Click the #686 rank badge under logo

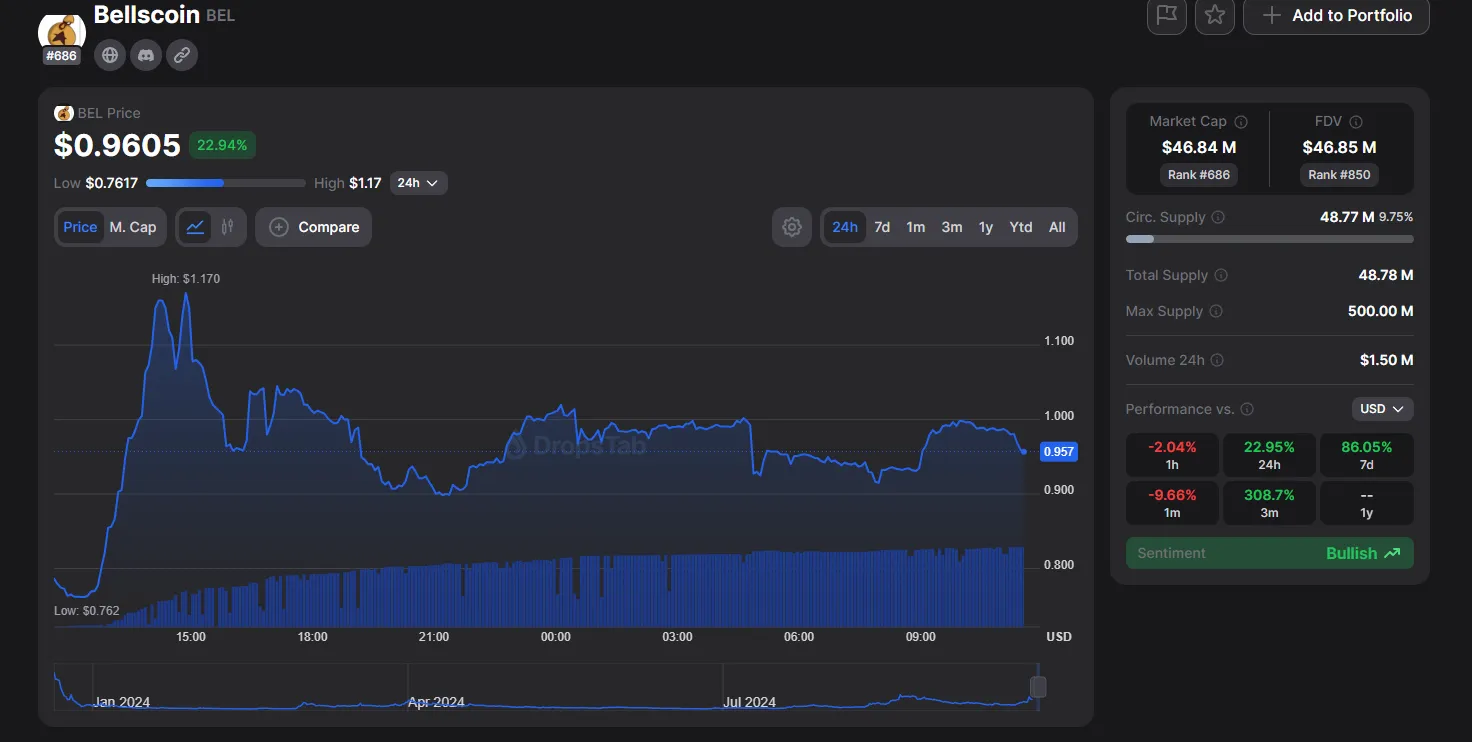click(61, 56)
